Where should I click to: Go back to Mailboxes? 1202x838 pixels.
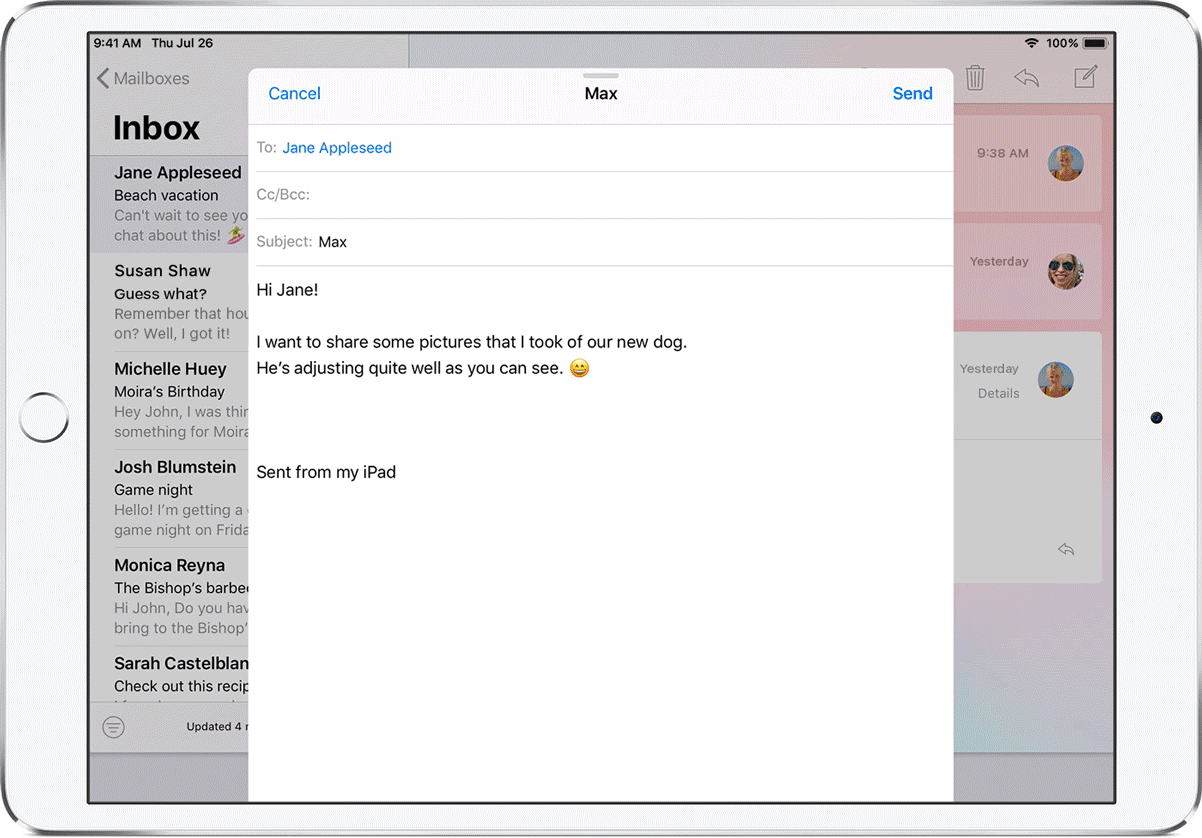[x=143, y=78]
